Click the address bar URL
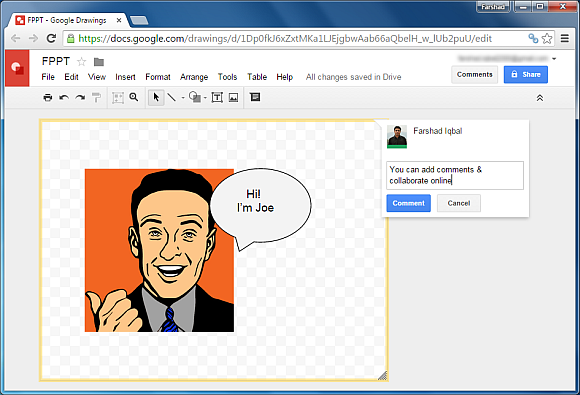 coord(285,38)
